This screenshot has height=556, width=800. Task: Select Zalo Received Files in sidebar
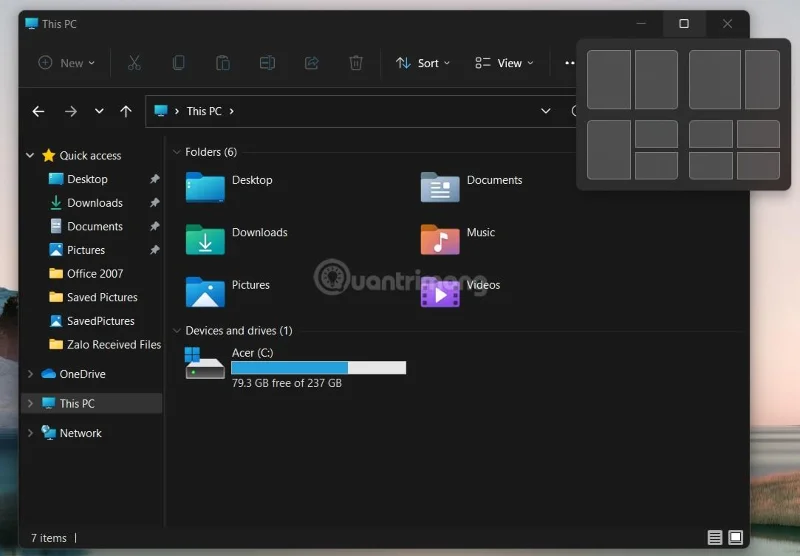point(114,344)
